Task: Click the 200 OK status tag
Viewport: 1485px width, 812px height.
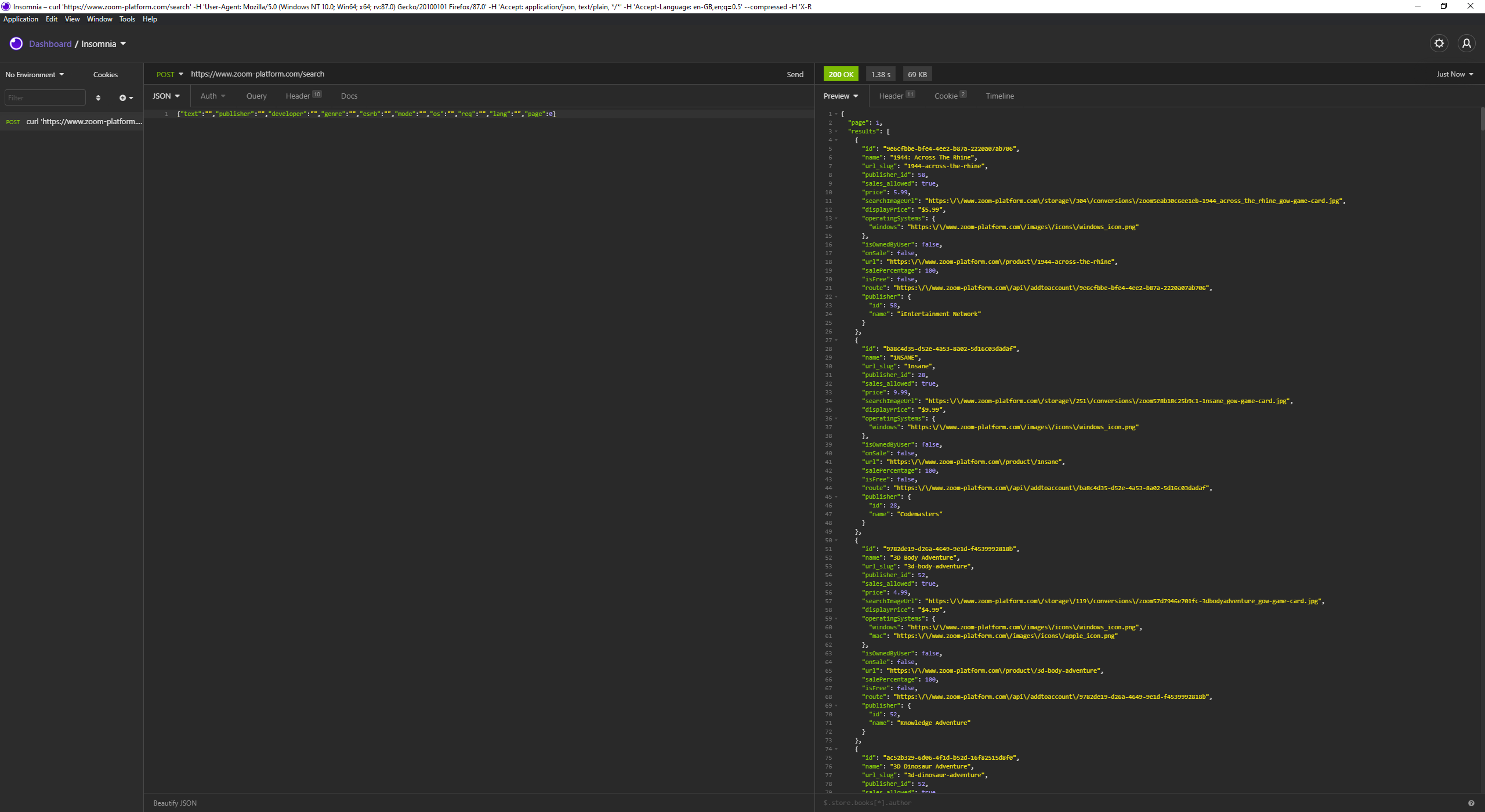Action: tap(841, 74)
